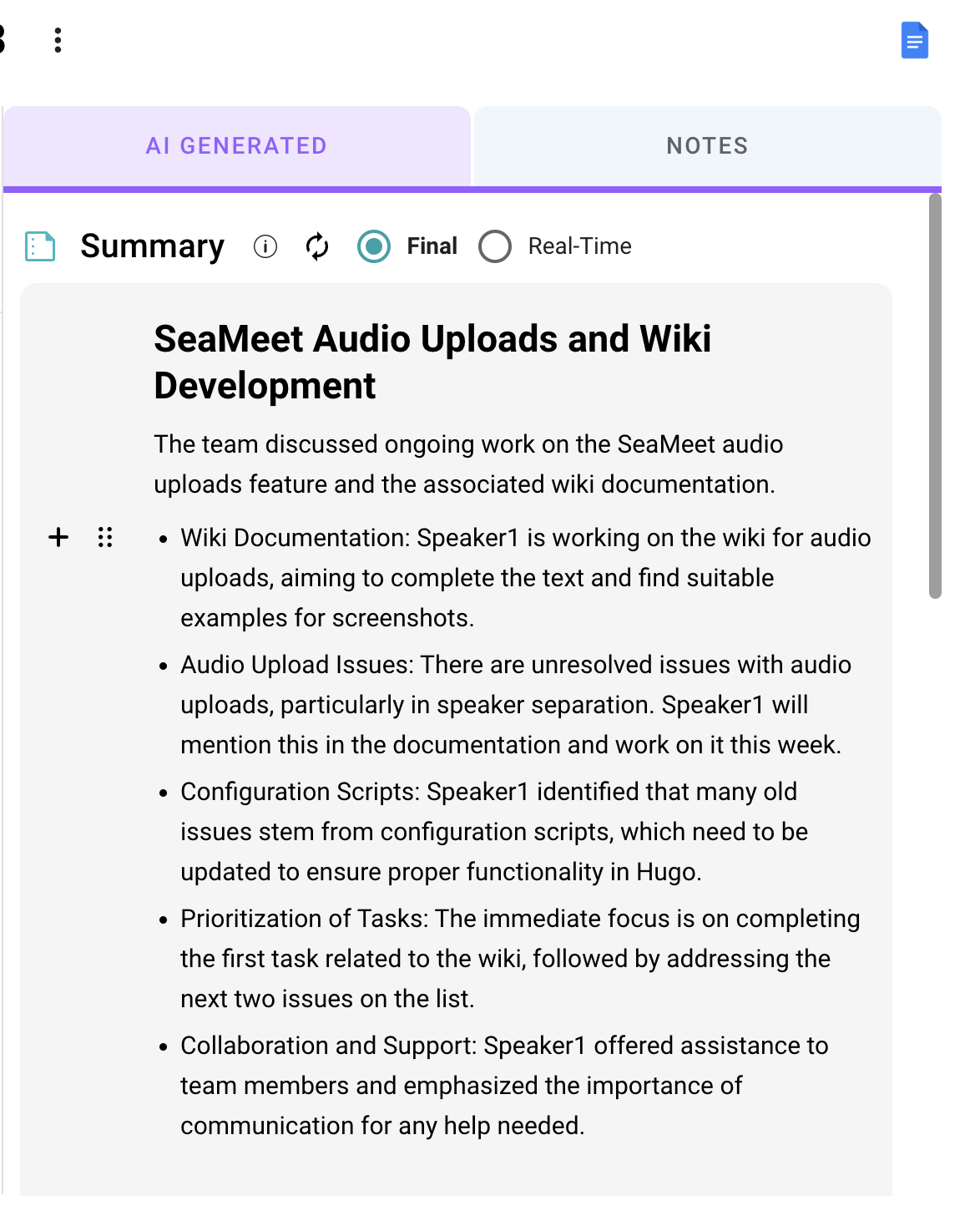The width and height of the screenshot is (980, 1211).
Task: Click the six-dot drag handle icon
Action: [105, 537]
